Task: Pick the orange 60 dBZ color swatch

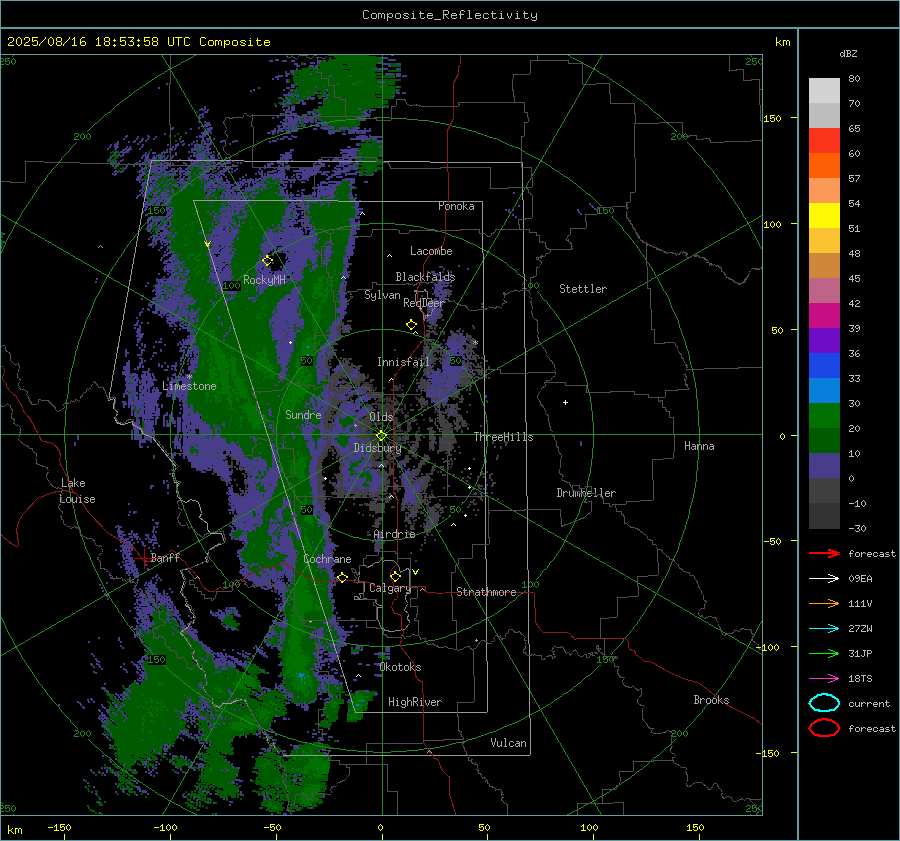Action: pos(824,166)
